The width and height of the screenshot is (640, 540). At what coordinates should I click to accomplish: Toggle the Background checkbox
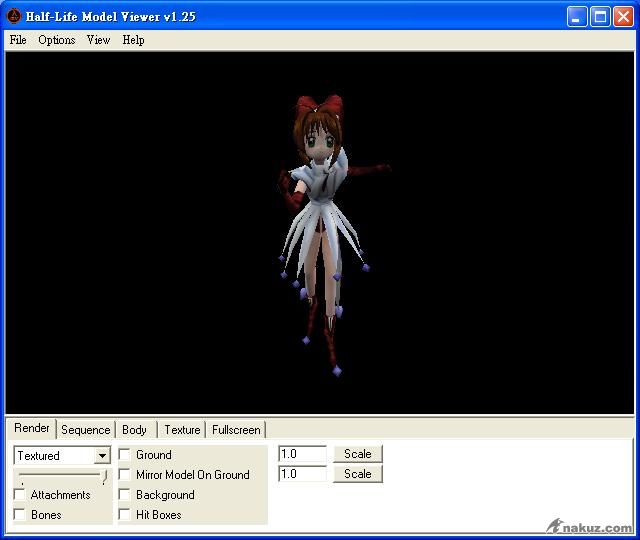point(124,494)
